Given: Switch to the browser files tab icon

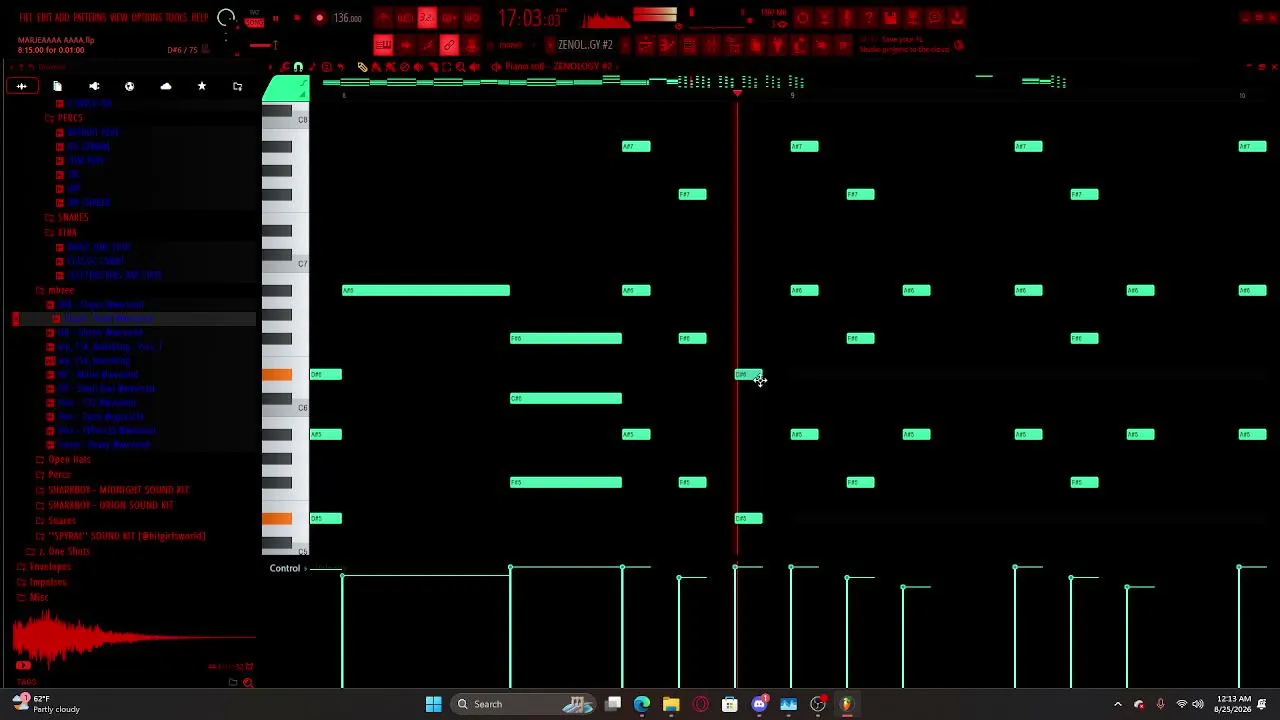Looking at the screenshot, I should pyautogui.click(x=57, y=87).
